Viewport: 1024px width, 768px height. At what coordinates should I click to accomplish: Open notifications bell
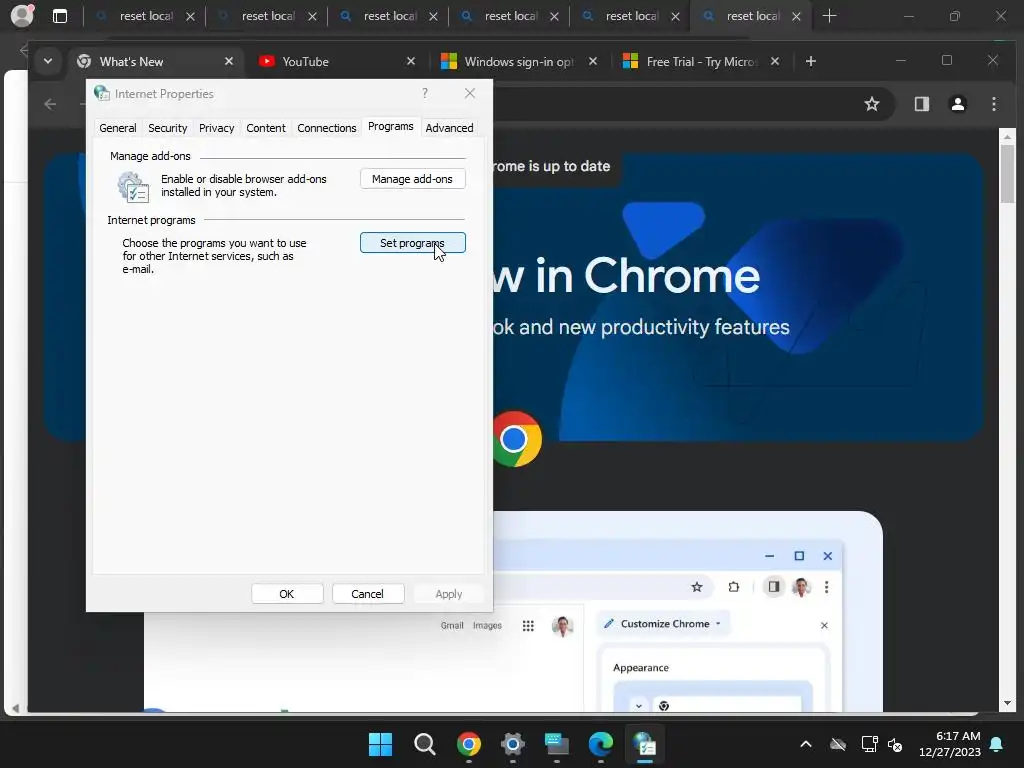[x=997, y=744]
